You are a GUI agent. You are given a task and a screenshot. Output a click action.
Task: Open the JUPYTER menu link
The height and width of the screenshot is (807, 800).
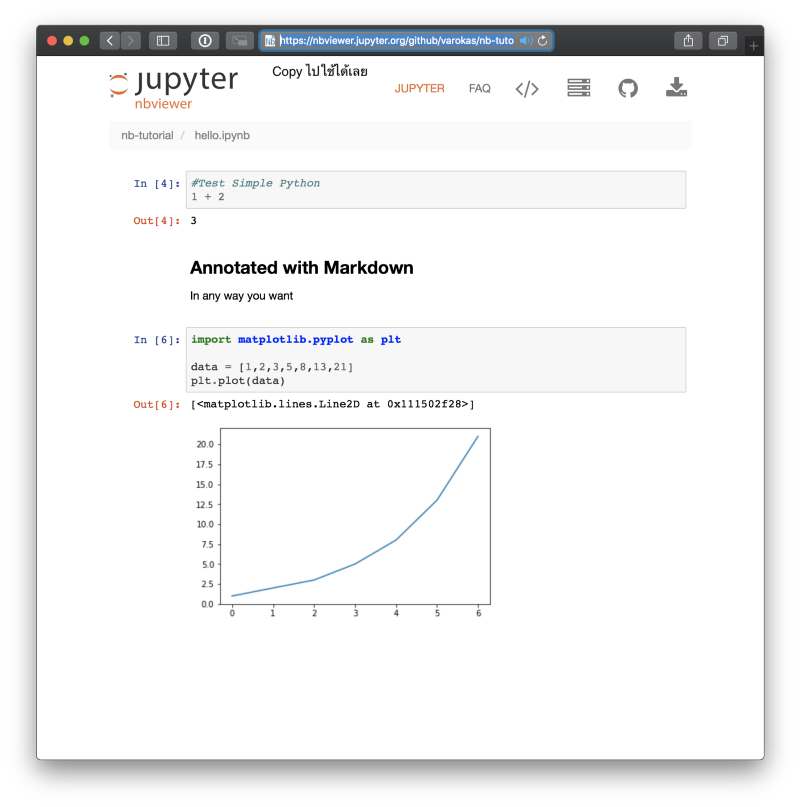tap(419, 89)
